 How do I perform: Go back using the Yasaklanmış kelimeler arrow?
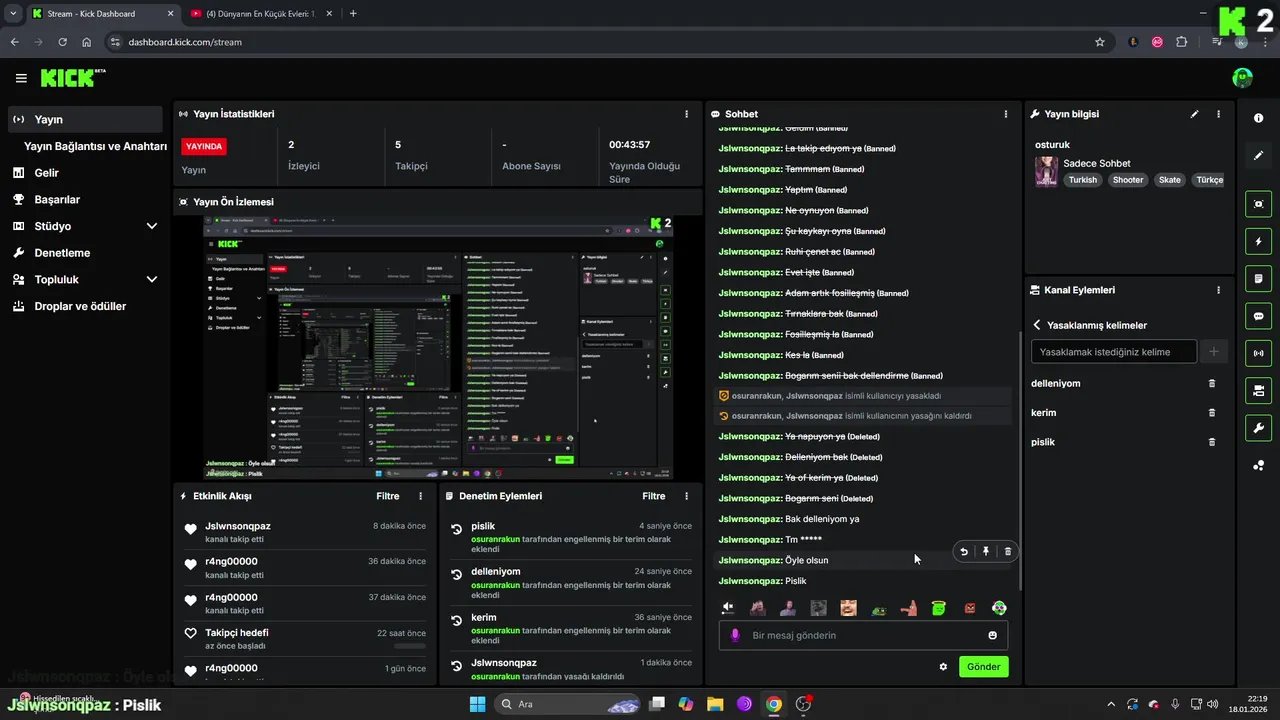(1037, 325)
